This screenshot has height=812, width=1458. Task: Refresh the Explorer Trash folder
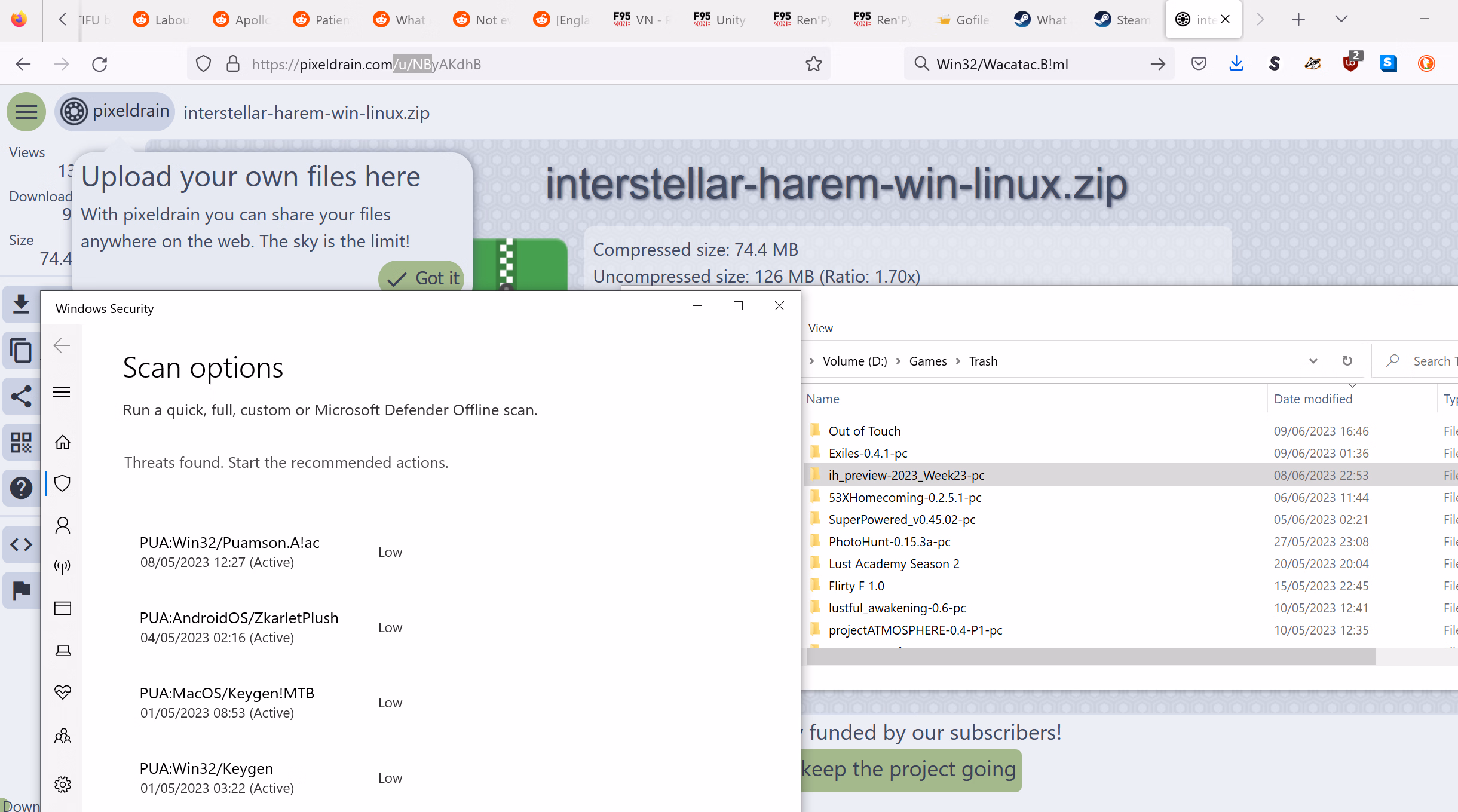[x=1347, y=361]
